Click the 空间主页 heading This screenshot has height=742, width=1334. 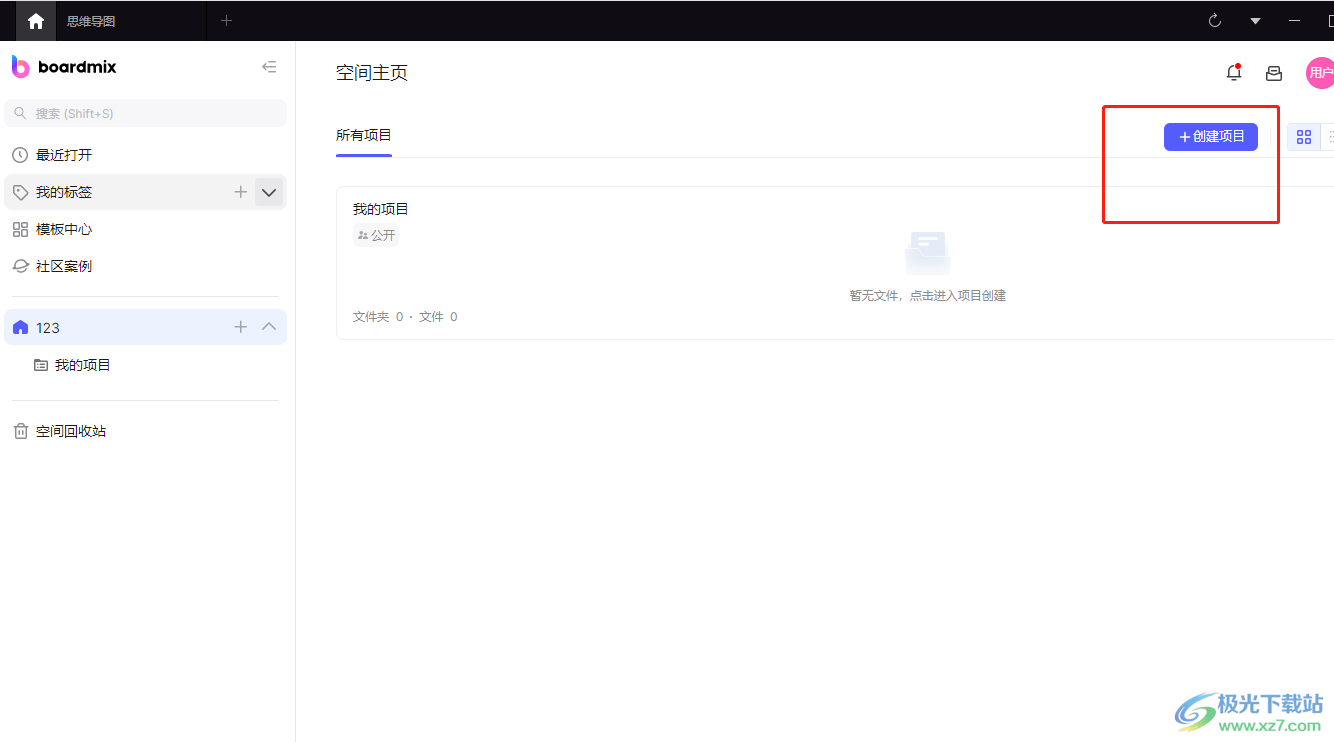pyautogui.click(x=372, y=73)
